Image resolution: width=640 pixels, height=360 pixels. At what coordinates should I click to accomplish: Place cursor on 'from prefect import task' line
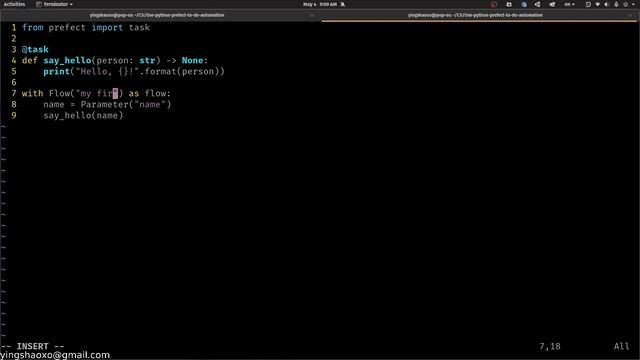86,27
